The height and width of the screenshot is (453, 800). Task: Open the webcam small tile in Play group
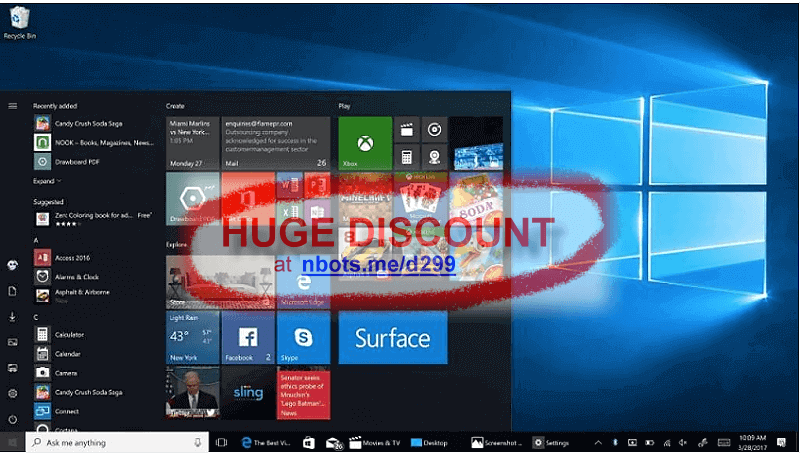pos(434,157)
